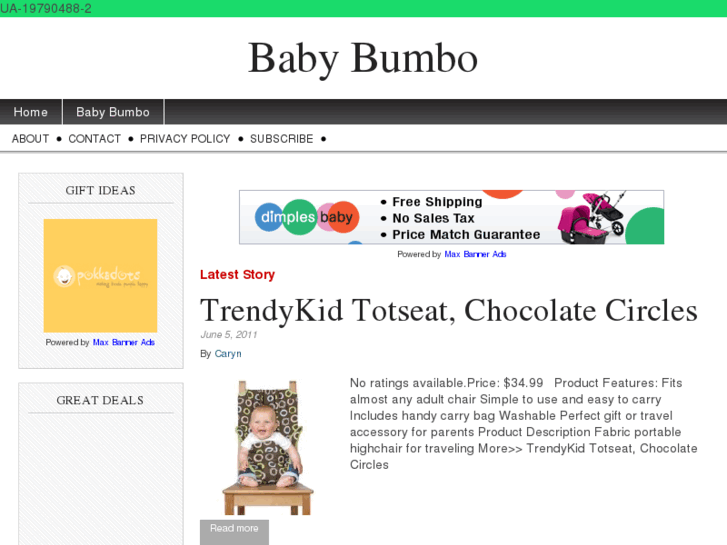Screen dimensions: 727x545
Task: Open the pokkadots gift ideas ad
Action: [x=101, y=276]
